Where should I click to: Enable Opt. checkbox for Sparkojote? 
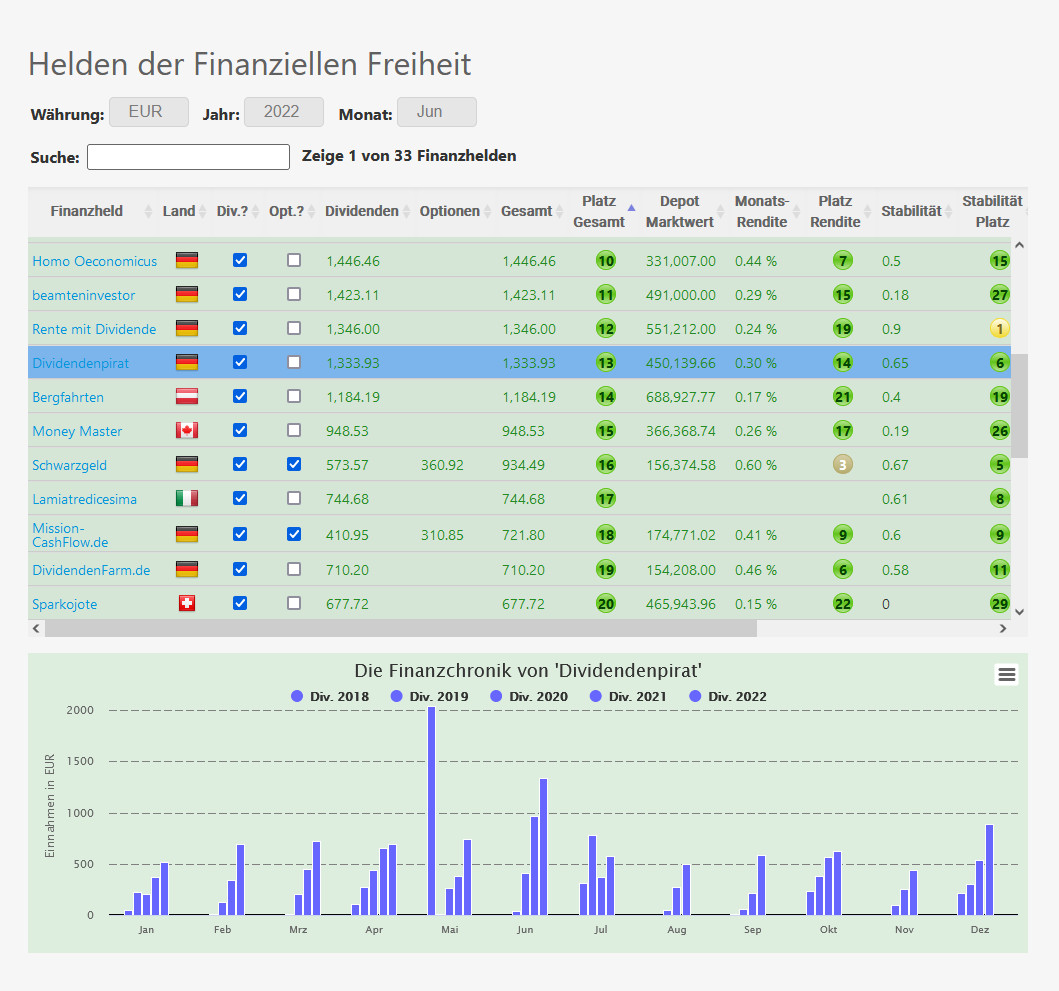click(x=294, y=603)
